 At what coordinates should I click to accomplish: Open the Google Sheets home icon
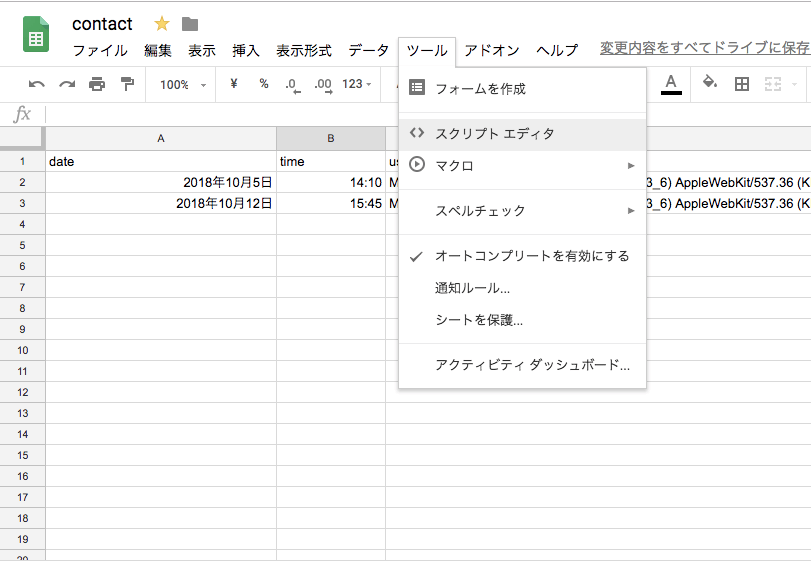pyautogui.click(x=37, y=37)
